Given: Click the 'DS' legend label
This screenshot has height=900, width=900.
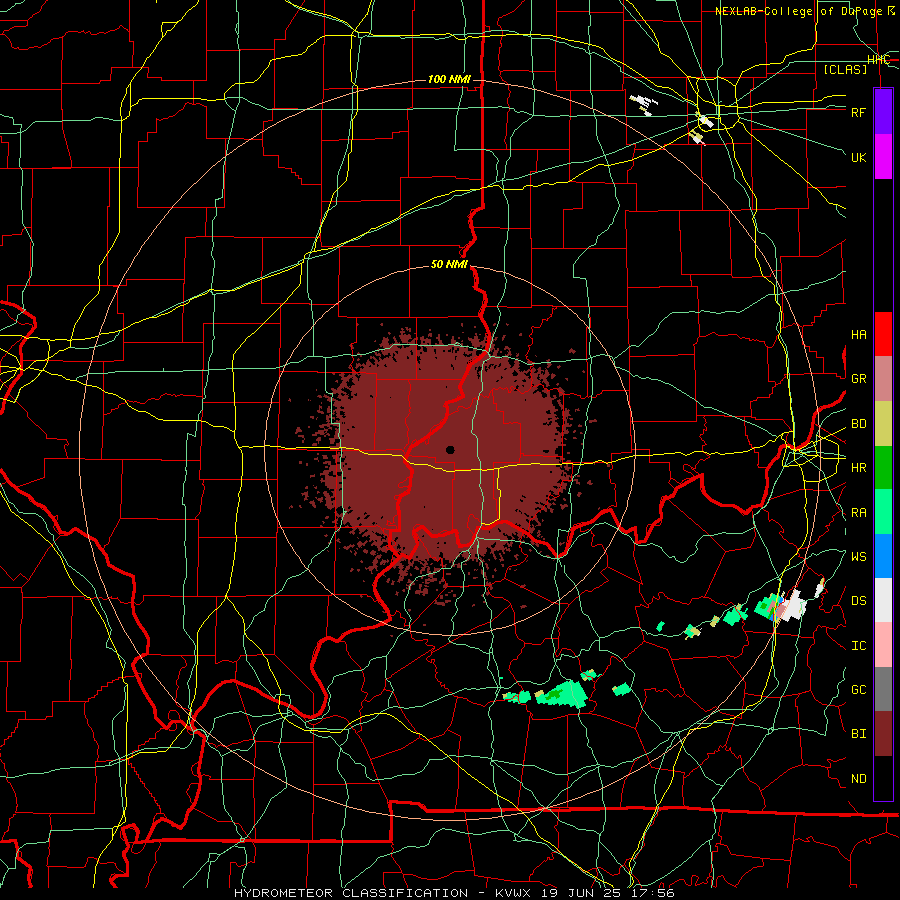Looking at the screenshot, I should coord(858,601).
